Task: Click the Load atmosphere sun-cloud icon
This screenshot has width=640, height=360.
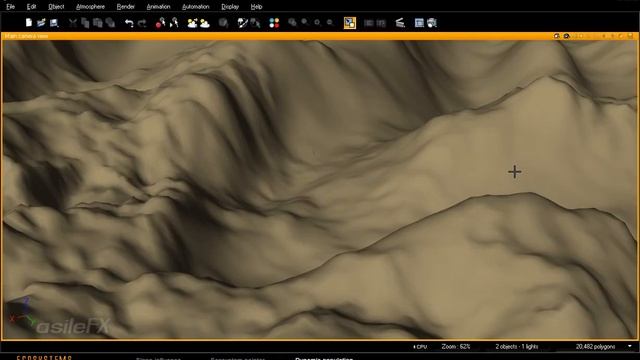Action: tap(192, 23)
